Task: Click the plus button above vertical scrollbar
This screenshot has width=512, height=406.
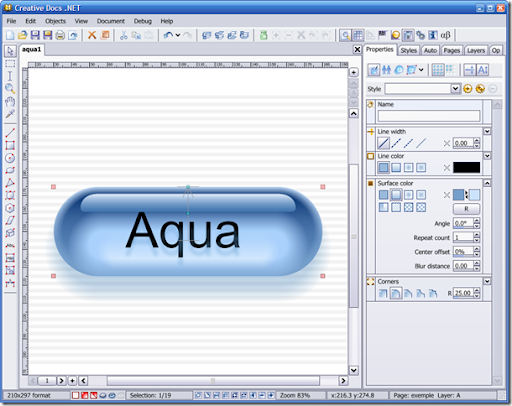Action: point(353,72)
